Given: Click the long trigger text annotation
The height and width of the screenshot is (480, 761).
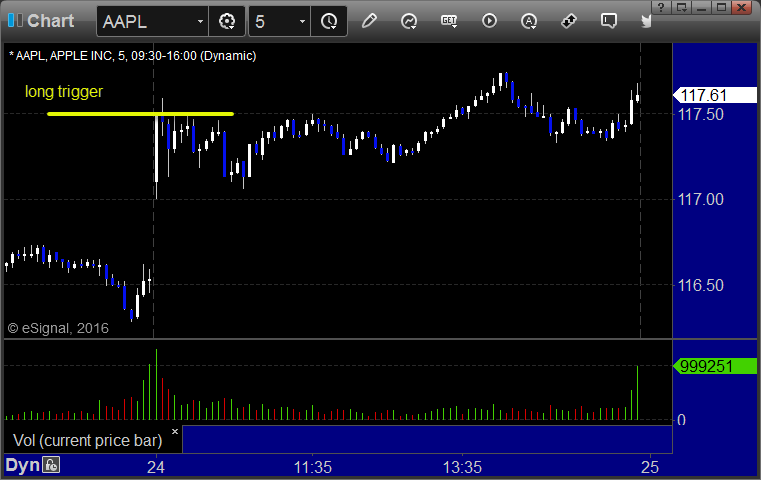Looking at the screenshot, I should tap(64, 91).
